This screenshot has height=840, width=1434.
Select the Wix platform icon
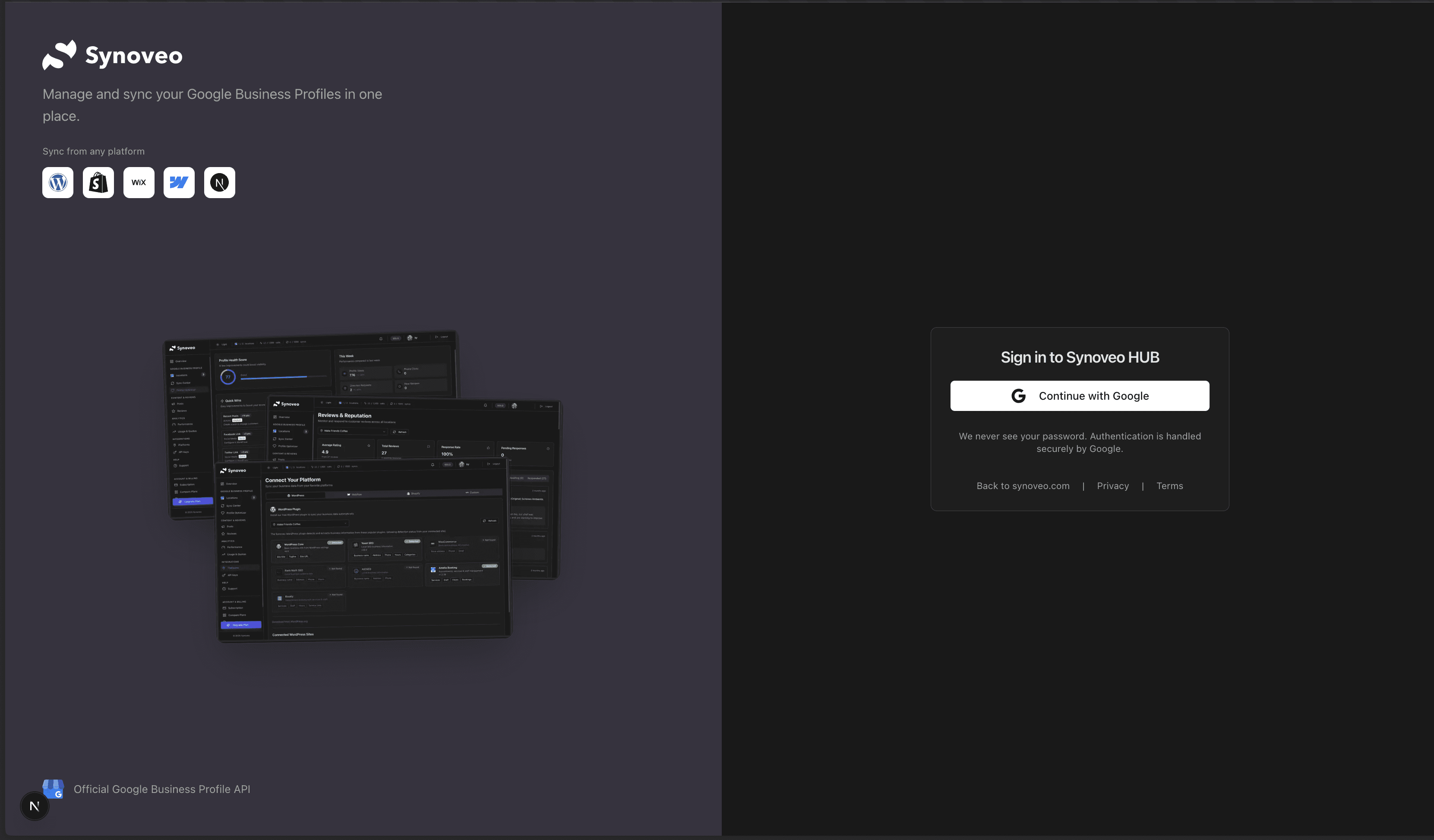point(139,183)
